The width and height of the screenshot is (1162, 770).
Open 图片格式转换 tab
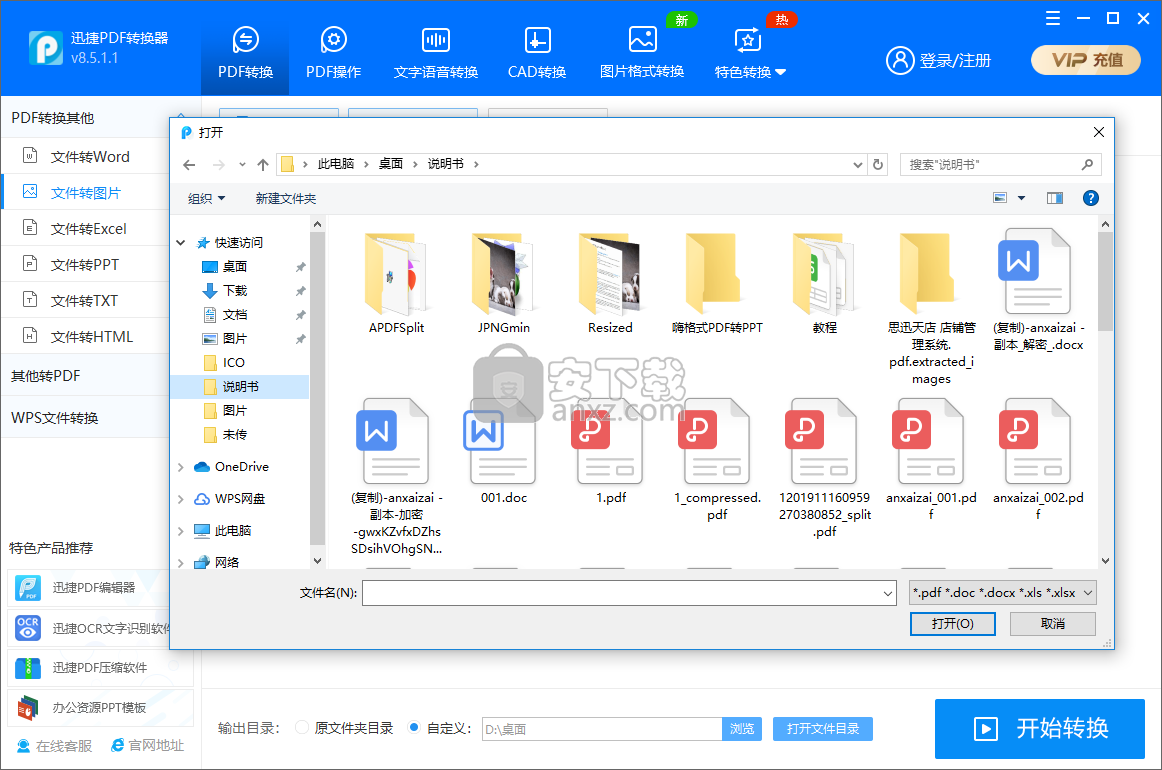642,52
